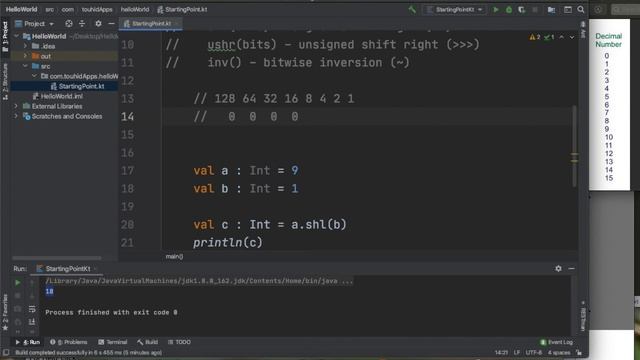
Task: Click locate target icon in Project panel header
Action: click(69, 24)
